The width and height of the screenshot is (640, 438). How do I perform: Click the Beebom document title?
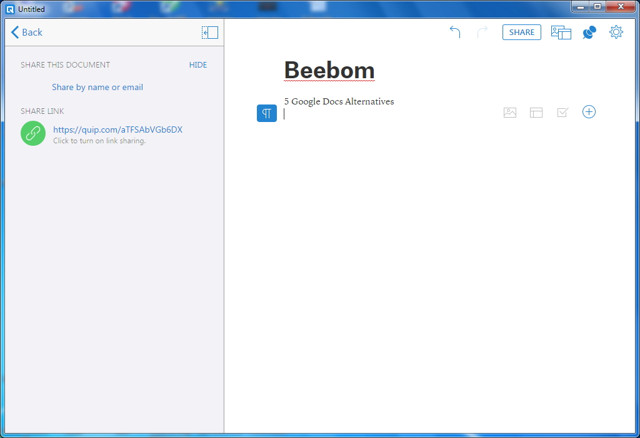click(x=329, y=70)
